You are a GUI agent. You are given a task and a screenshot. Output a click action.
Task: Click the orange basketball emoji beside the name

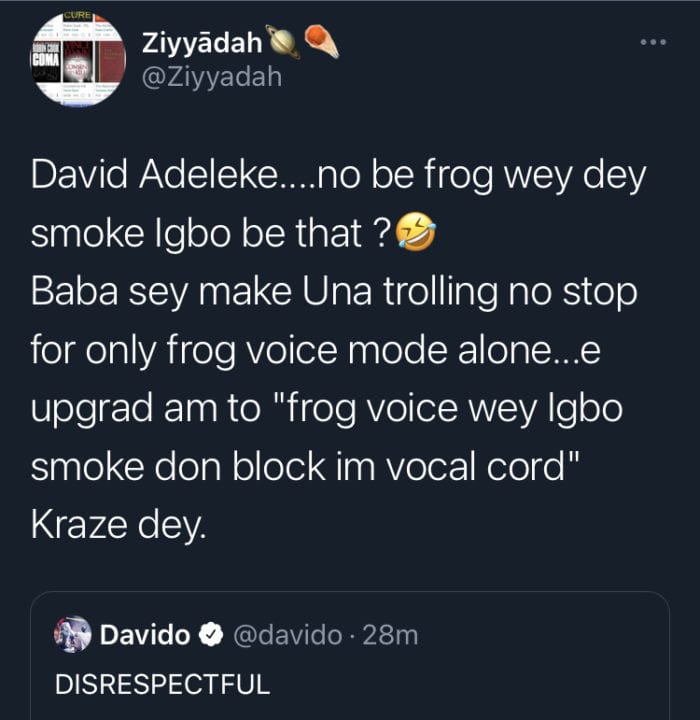322,41
